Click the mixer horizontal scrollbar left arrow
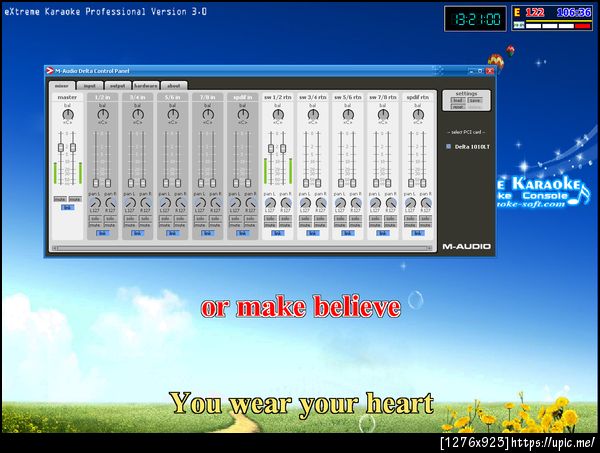This screenshot has height=453, width=600. click(54, 248)
